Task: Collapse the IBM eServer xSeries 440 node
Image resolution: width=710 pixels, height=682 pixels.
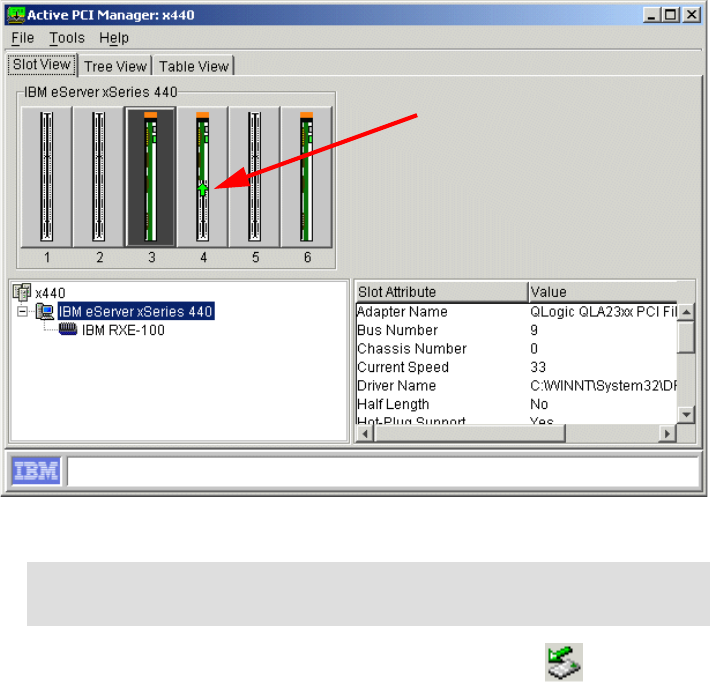Action: pyautogui.click(x=22, y=312)
